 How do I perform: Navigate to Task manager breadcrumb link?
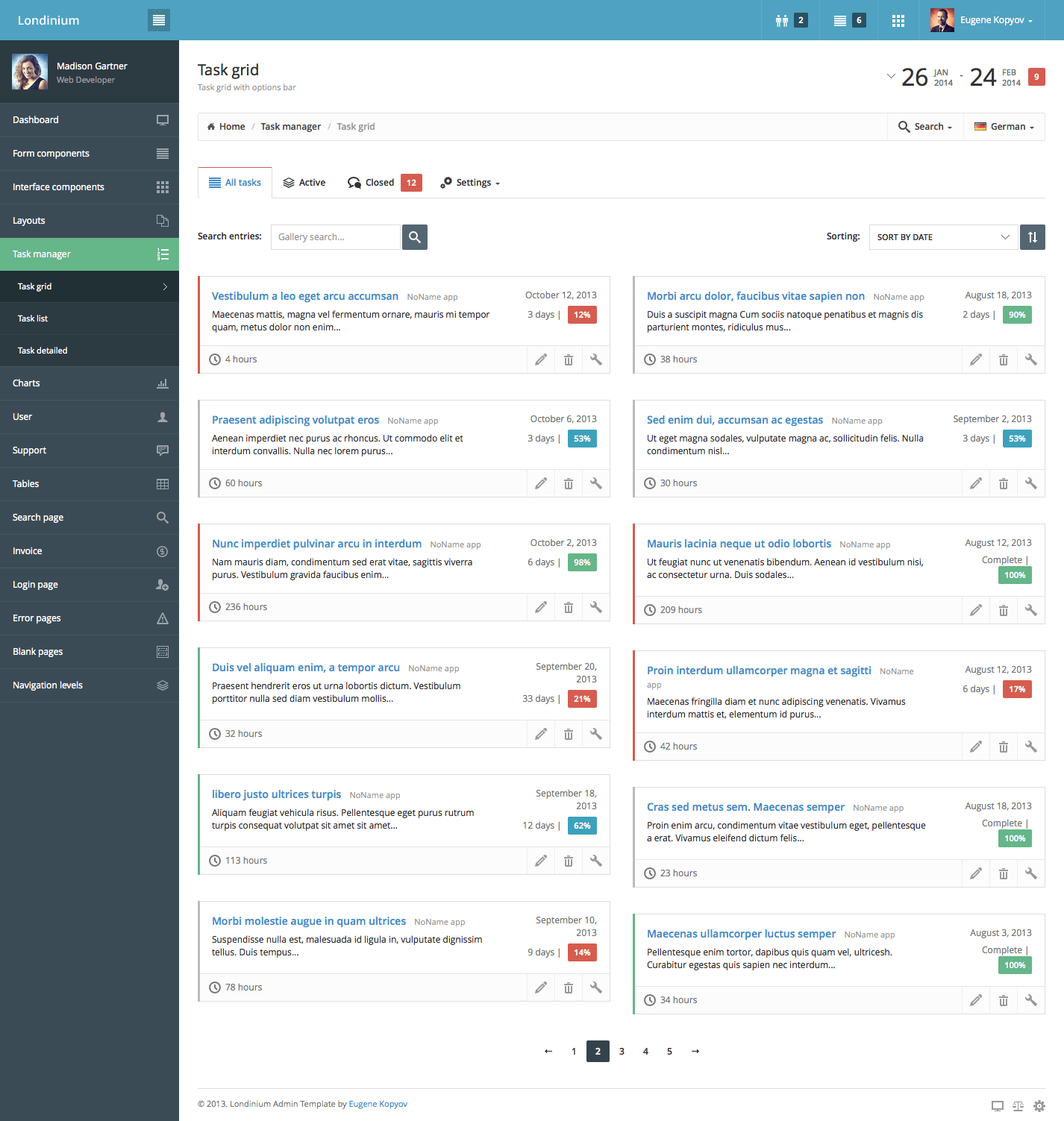(x=290, y=126)
